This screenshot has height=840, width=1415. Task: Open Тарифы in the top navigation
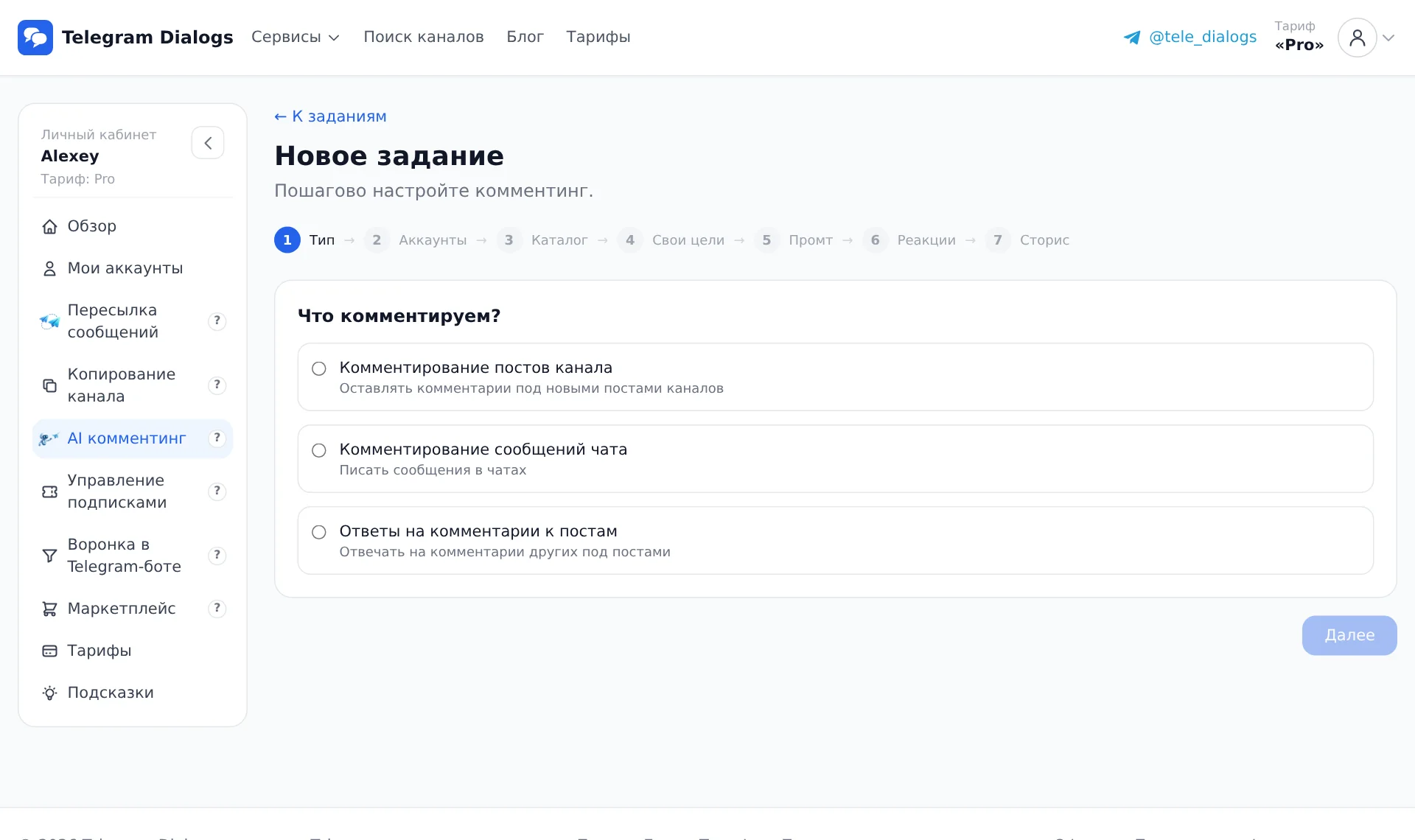click(598, 37)
